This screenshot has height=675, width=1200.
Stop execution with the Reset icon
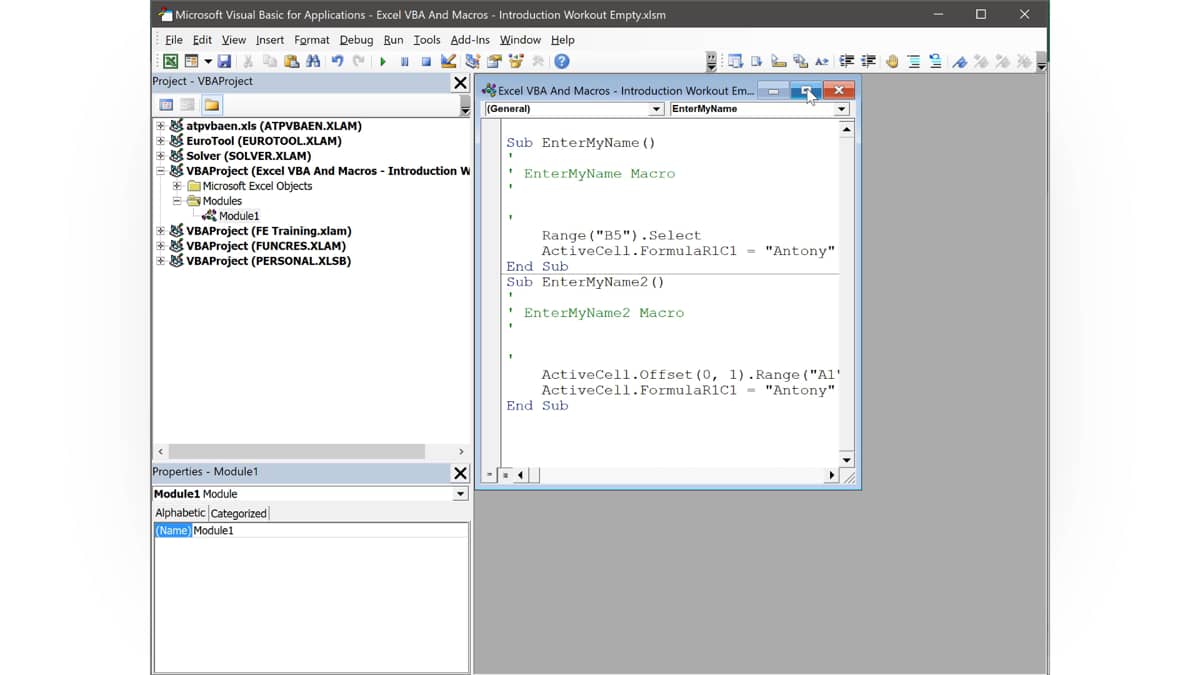[x=426, y=61]
